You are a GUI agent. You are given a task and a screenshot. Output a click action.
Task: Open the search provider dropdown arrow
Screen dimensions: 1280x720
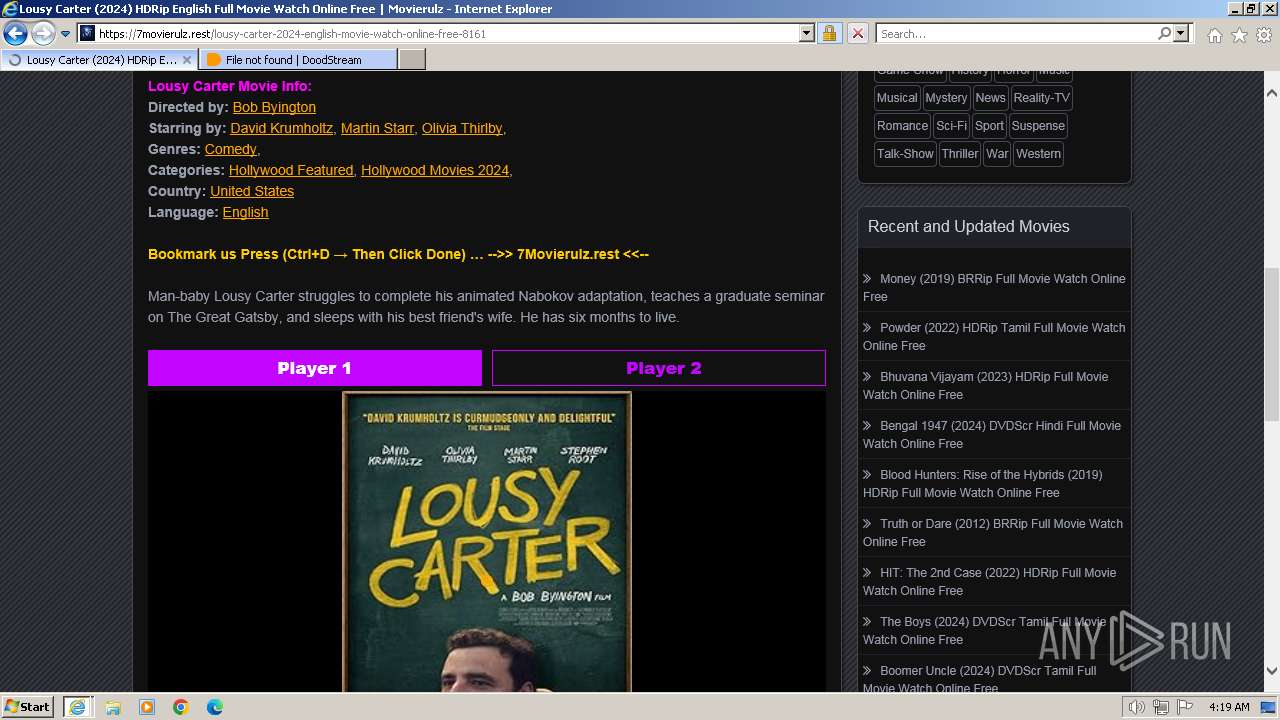(x=1181, y=34)
